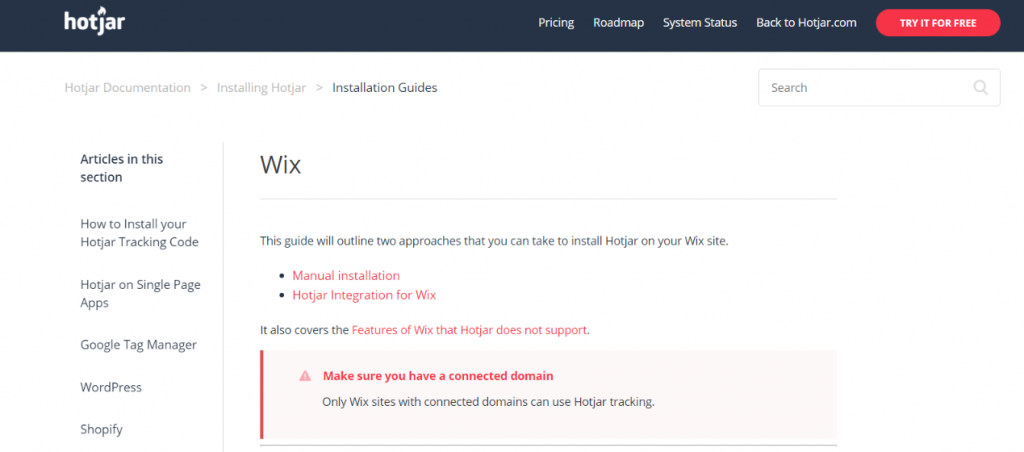Open the Shopify article
Viewport: 1024px width, 452px height.
click(x=101, y=430)
